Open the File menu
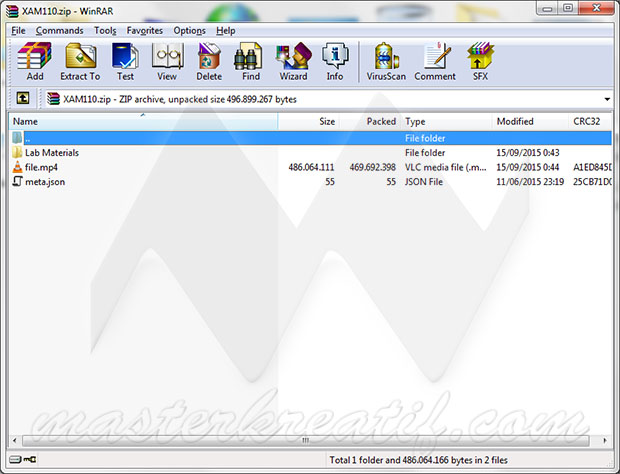 click(18, 30)
